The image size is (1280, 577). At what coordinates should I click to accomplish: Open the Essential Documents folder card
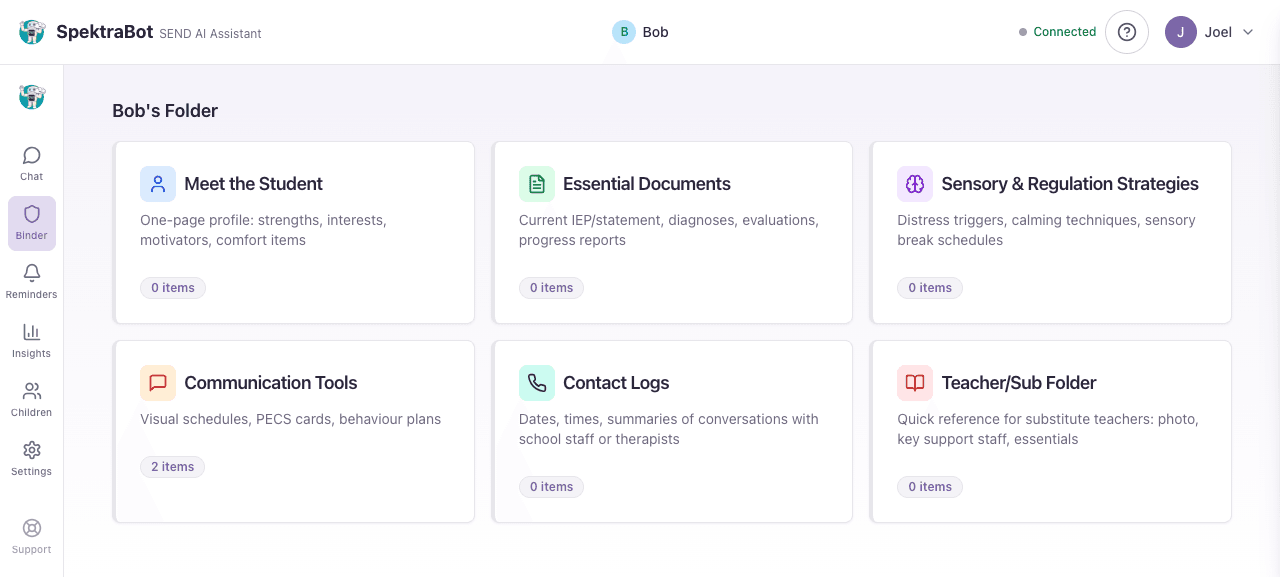(673, 231)
